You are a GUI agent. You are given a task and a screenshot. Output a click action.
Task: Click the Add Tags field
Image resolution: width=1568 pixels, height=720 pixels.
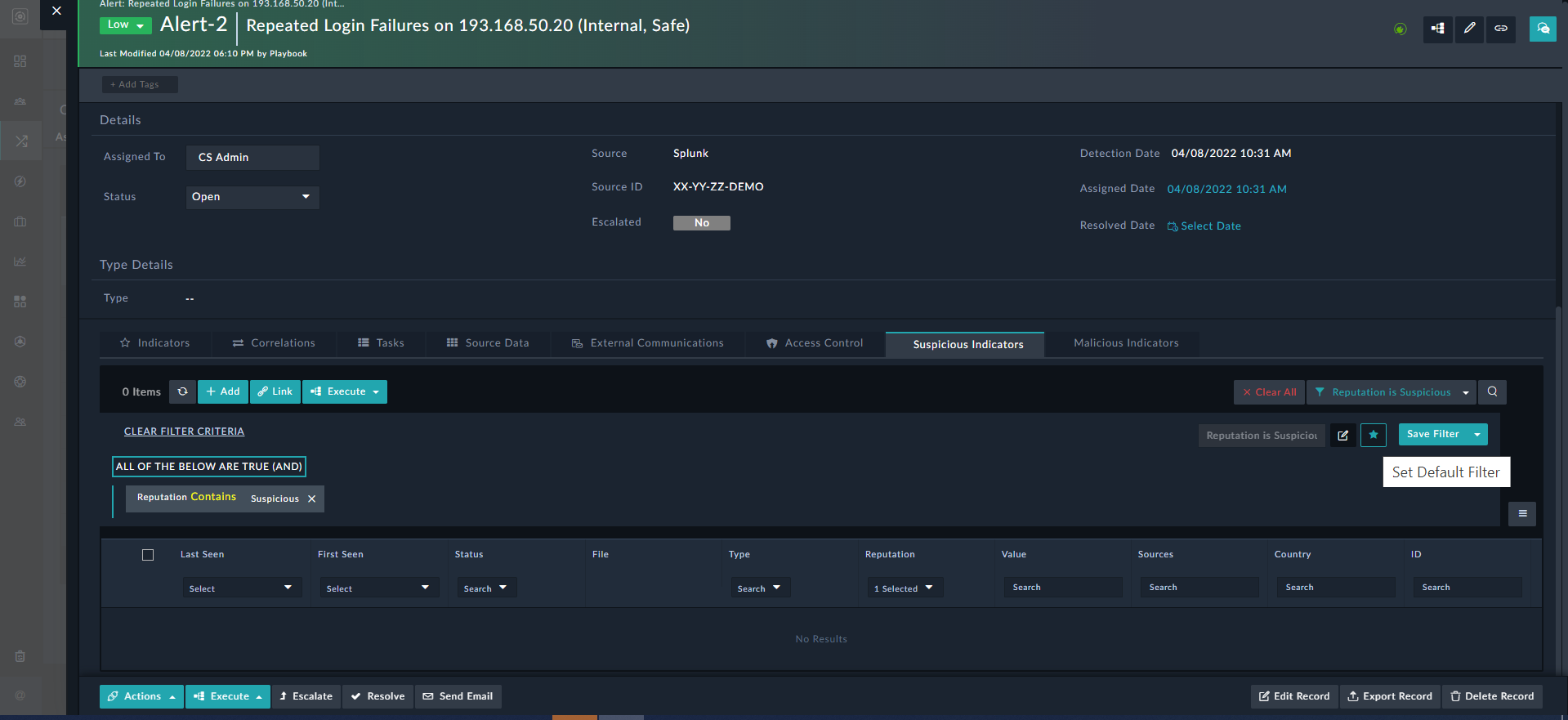point(140,84)
